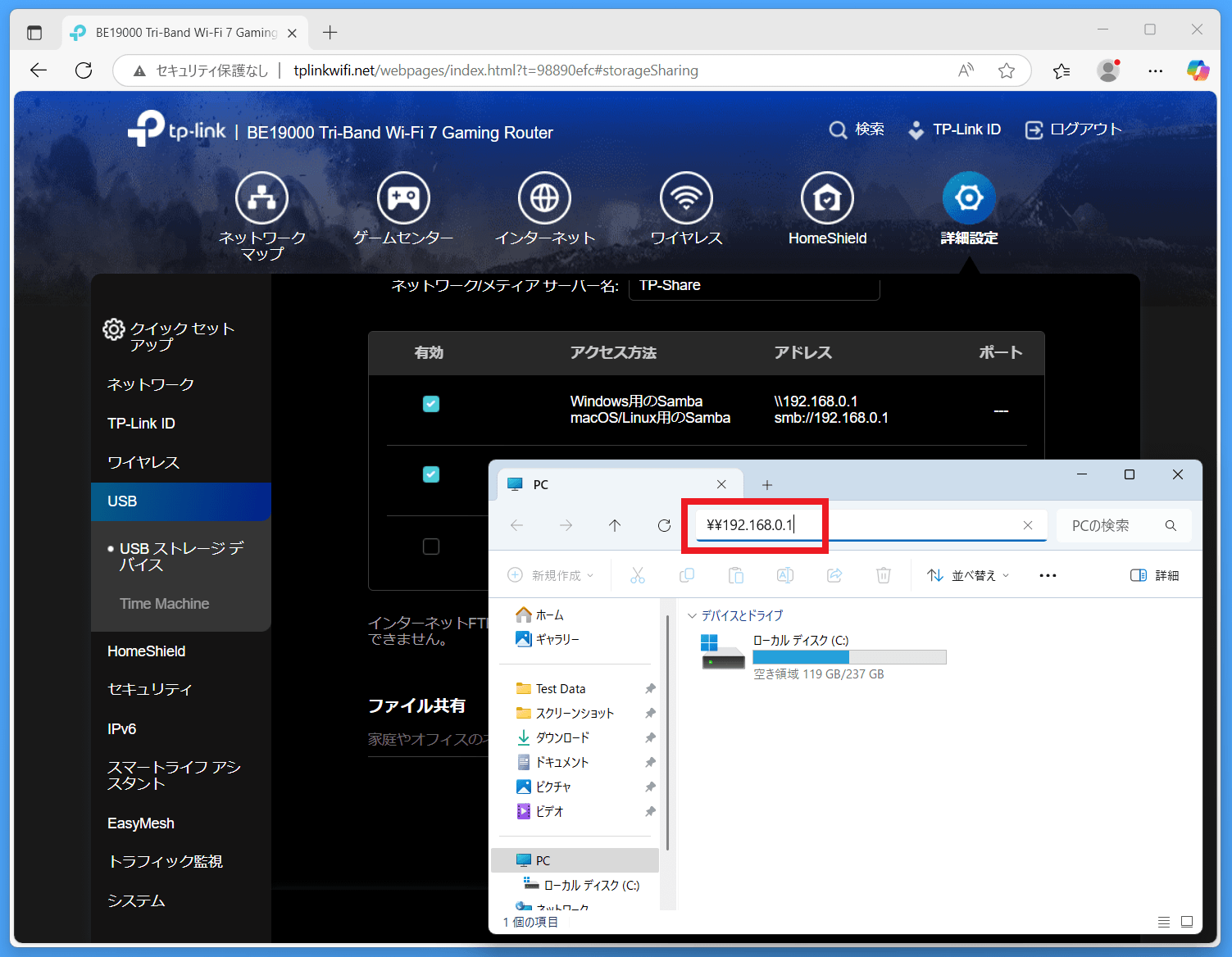Enable the unchecked third access checkbox
The image size is (1232, 957).
point(431,546)
